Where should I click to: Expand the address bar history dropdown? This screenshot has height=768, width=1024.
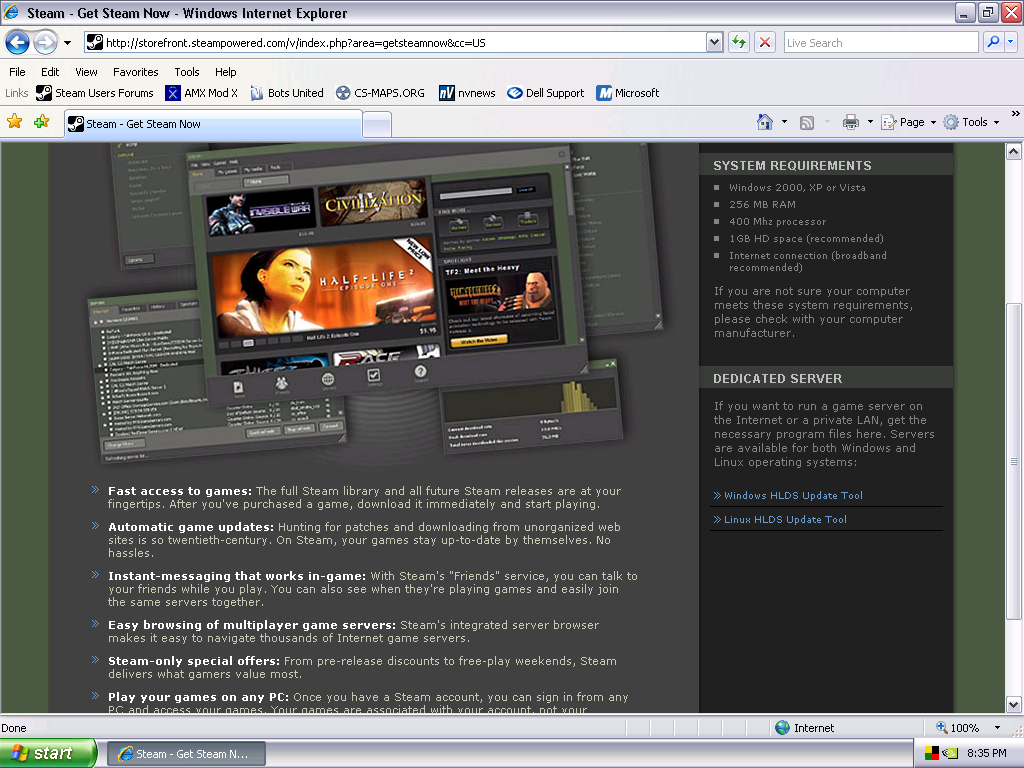714,43
